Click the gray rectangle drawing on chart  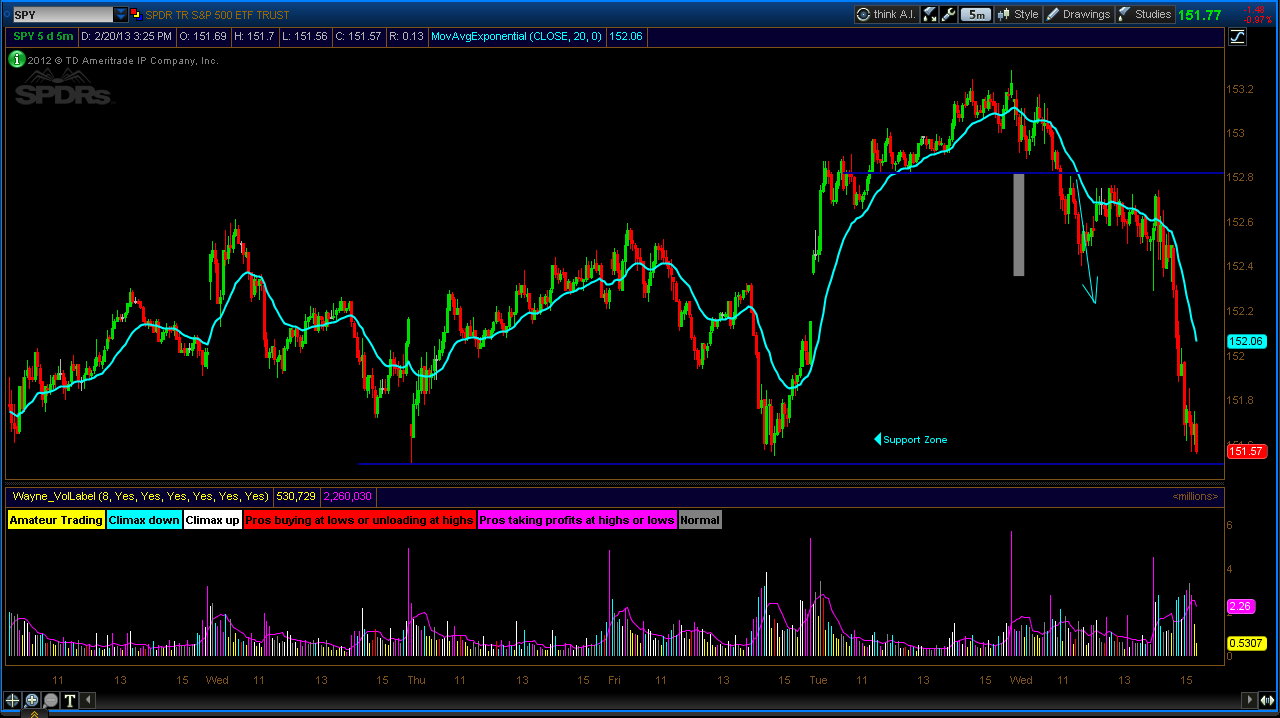1019,225
